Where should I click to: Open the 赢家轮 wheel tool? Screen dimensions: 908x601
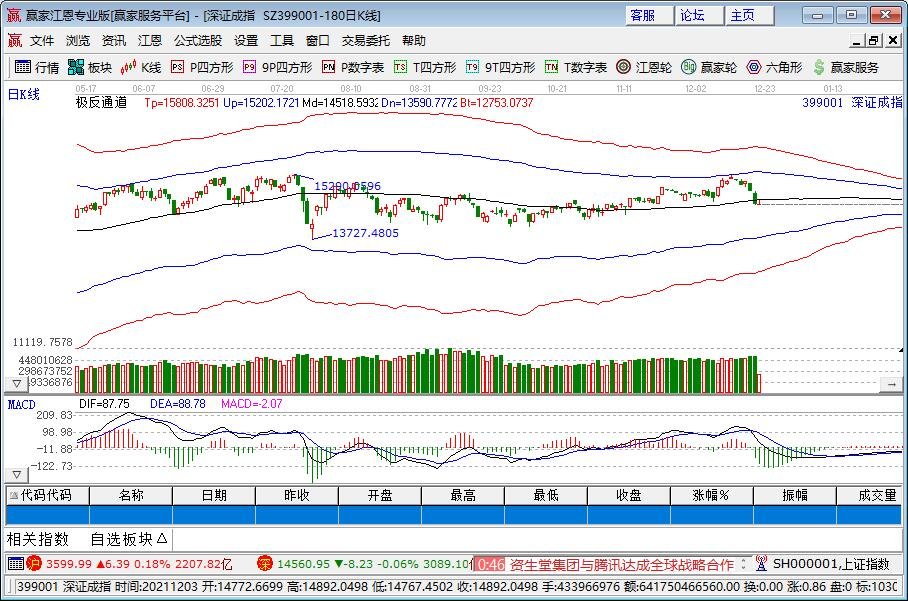pos(709,67)
